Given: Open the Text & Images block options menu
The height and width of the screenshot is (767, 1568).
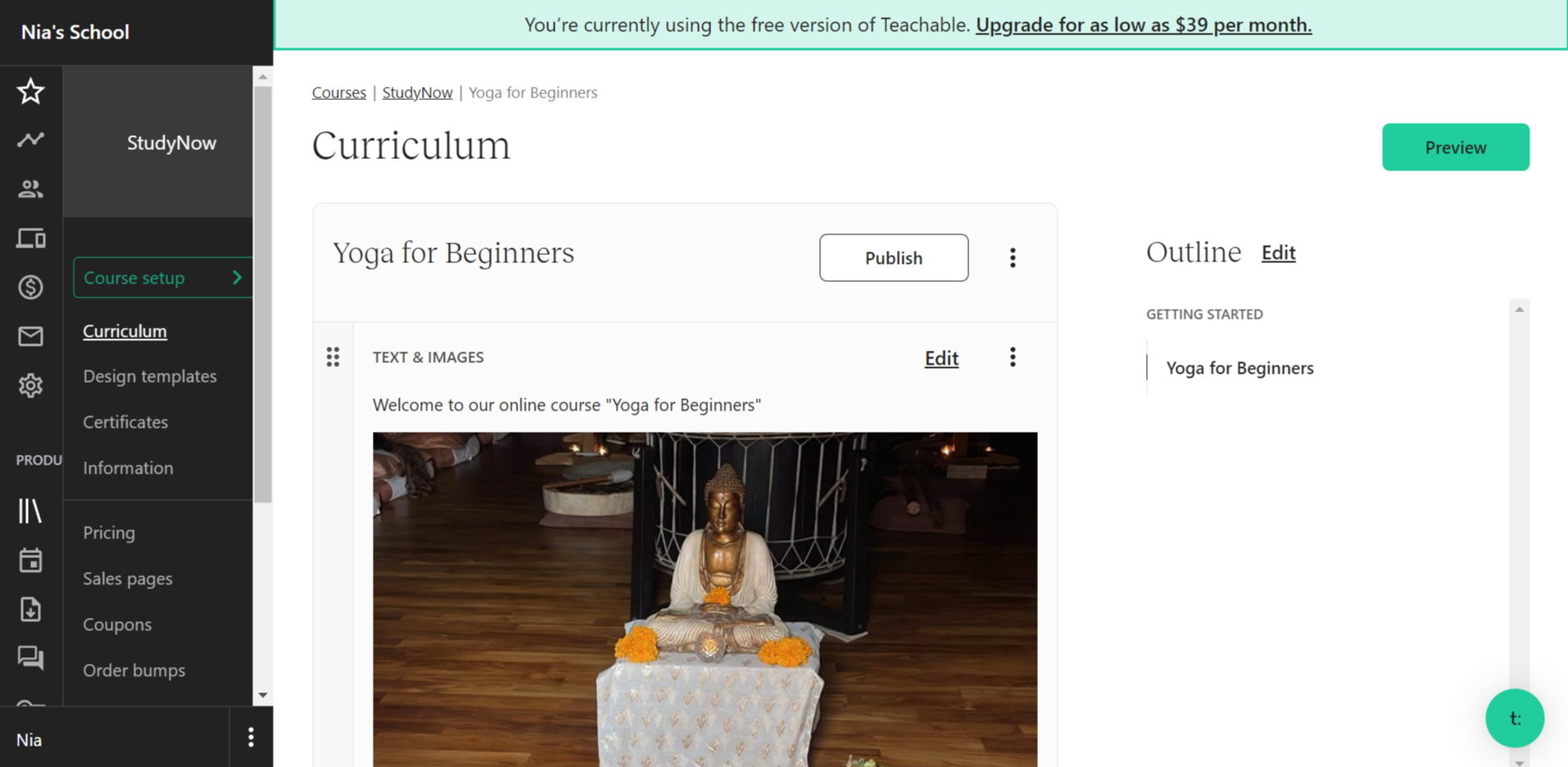Looking at the screenshot, I should (x=1013, y=357).
